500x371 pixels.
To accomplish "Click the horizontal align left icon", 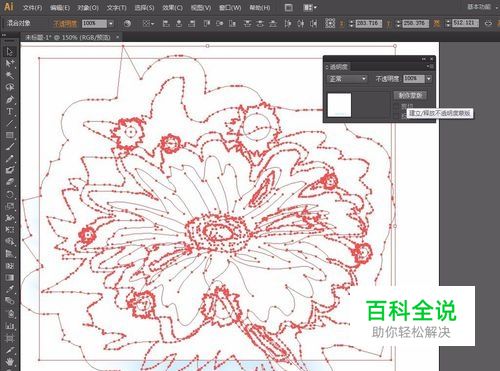I will [x=166, y=23].
